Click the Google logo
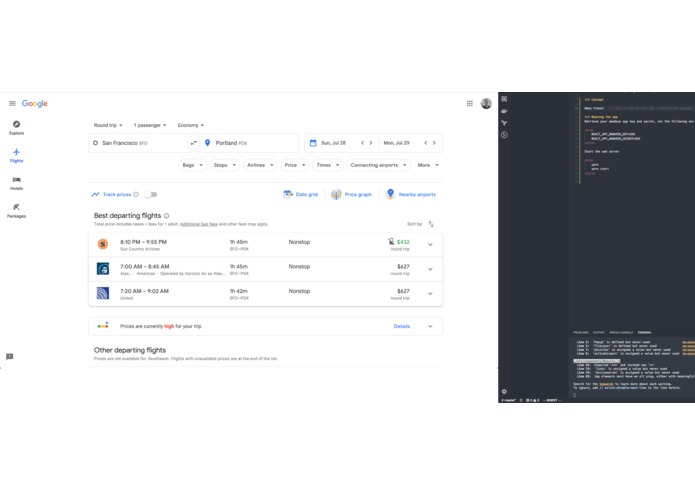The image size is (695, 494). tap(35, 103)
